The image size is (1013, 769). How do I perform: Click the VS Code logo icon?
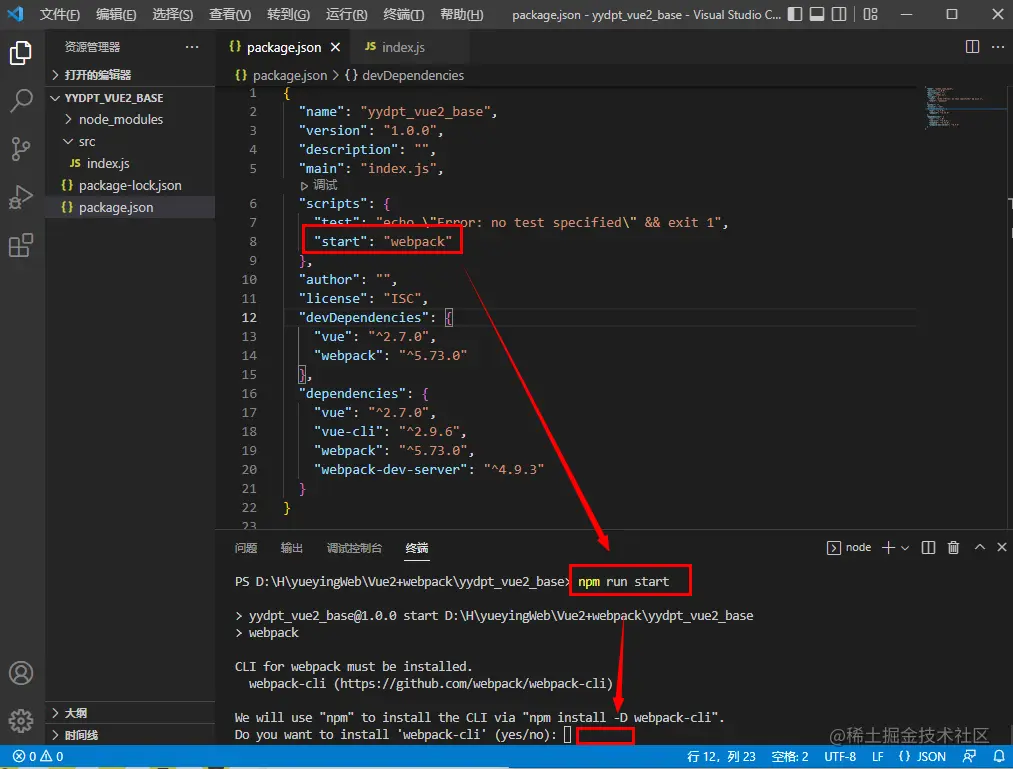[x=16, y=14]
